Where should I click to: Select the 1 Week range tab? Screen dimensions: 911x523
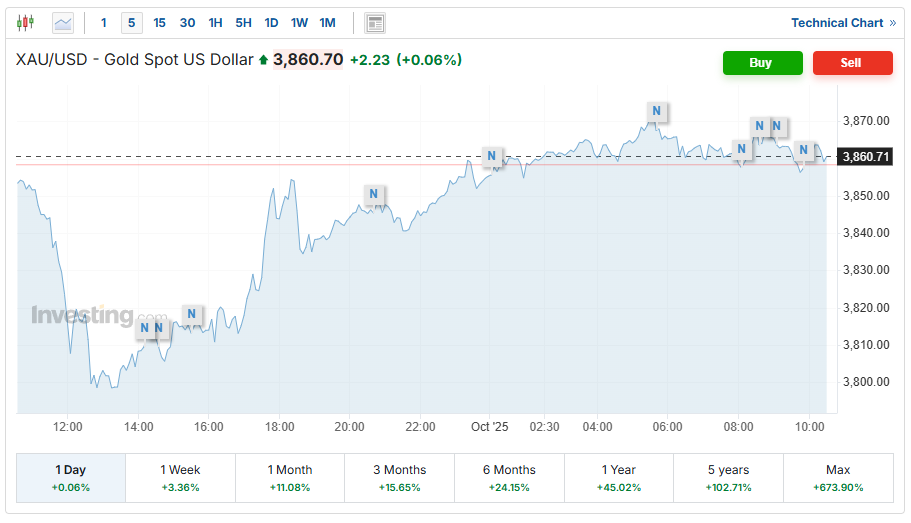pos(180,477)
